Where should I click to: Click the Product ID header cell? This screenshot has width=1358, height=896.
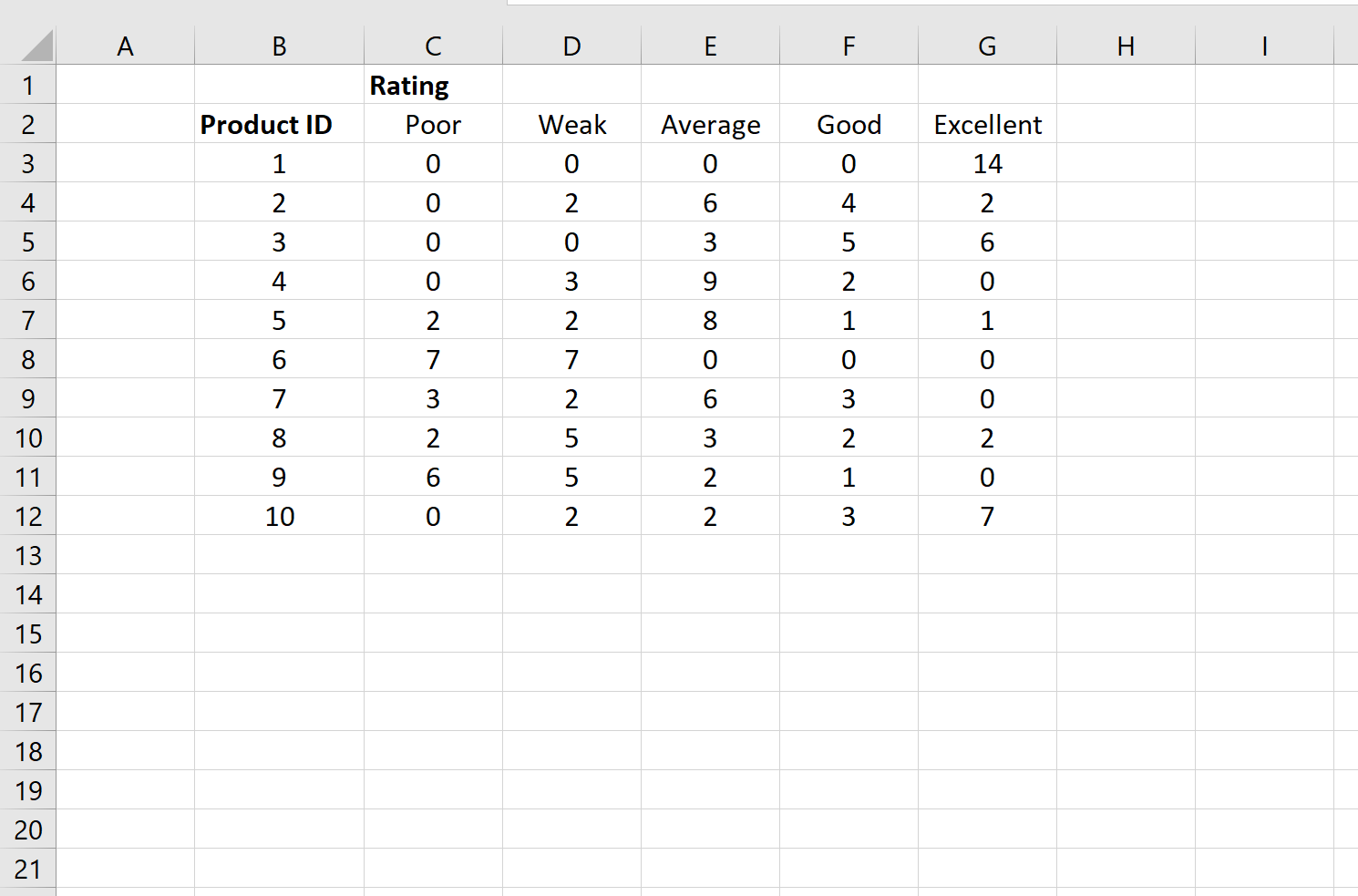(x=279, y=124)
